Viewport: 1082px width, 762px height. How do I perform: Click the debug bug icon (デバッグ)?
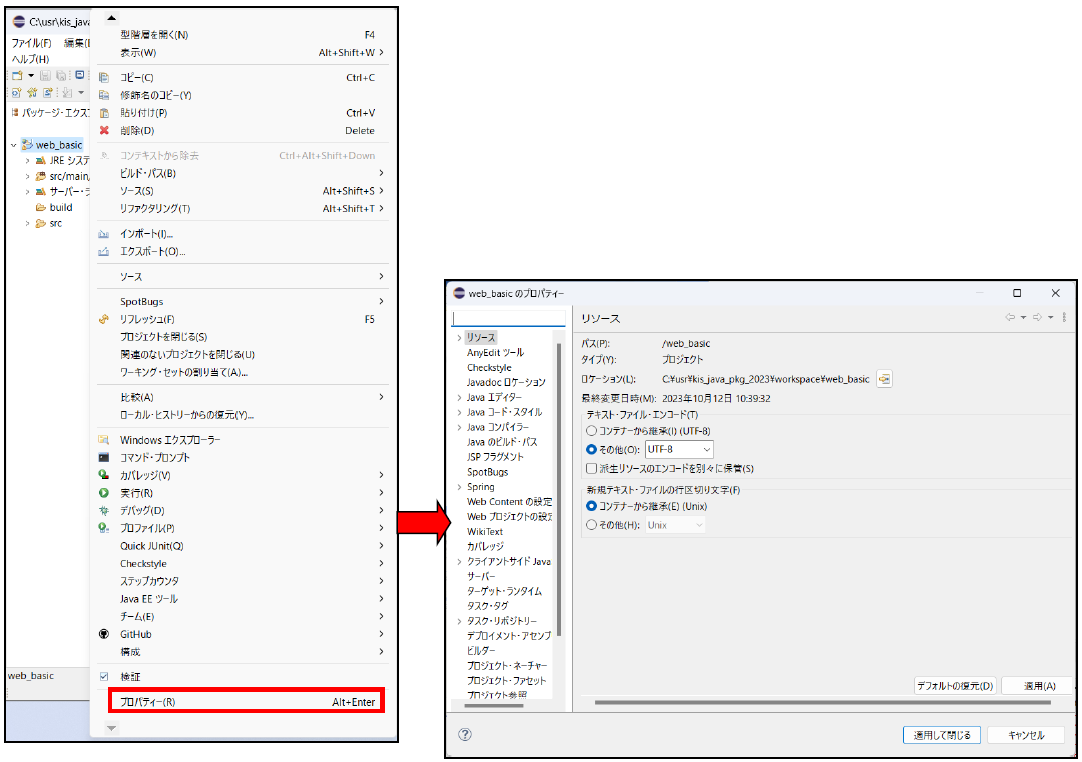[x=104, y=510]
